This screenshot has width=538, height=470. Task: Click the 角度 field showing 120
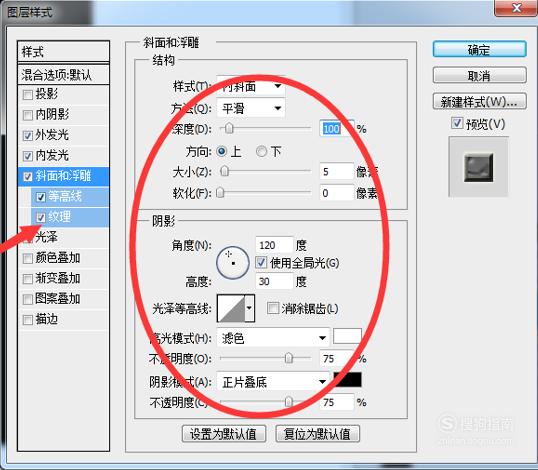click(x=275, y=245)
